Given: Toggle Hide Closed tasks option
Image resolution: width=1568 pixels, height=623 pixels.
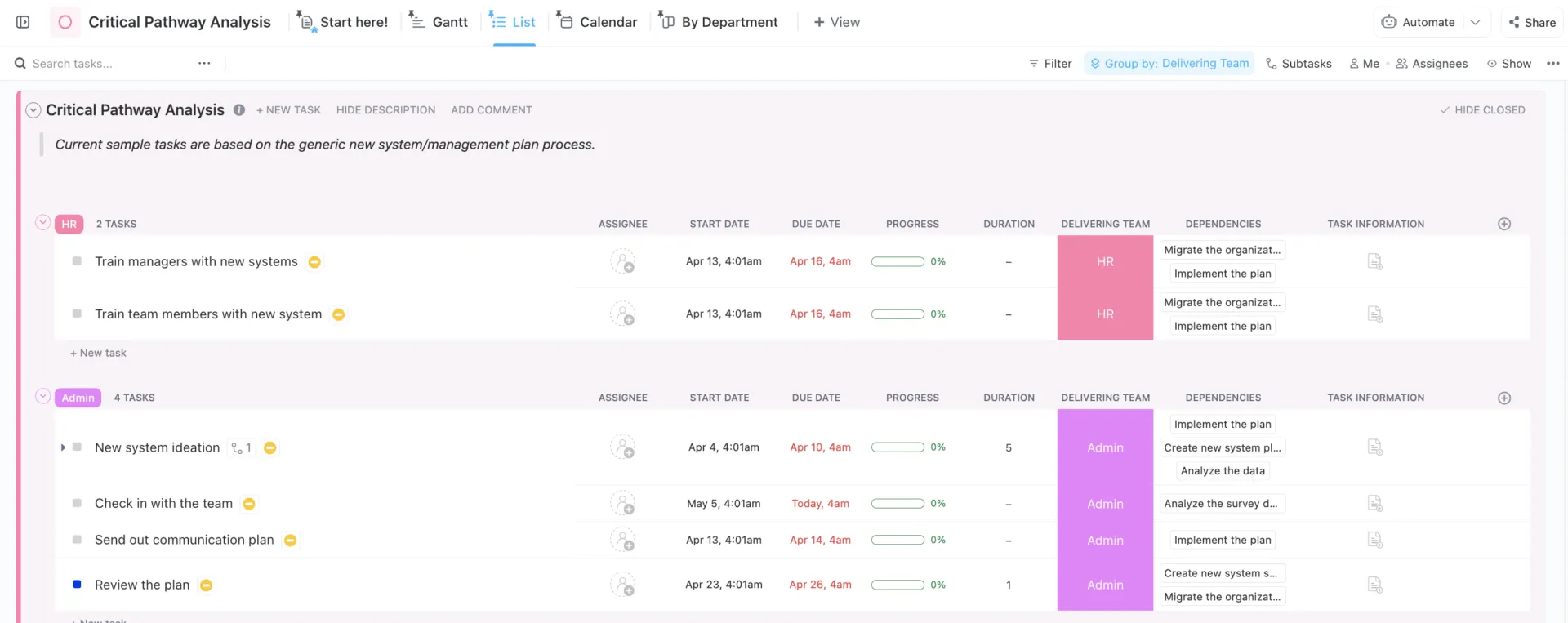Looking at the screenshot, I should 1482,109.
